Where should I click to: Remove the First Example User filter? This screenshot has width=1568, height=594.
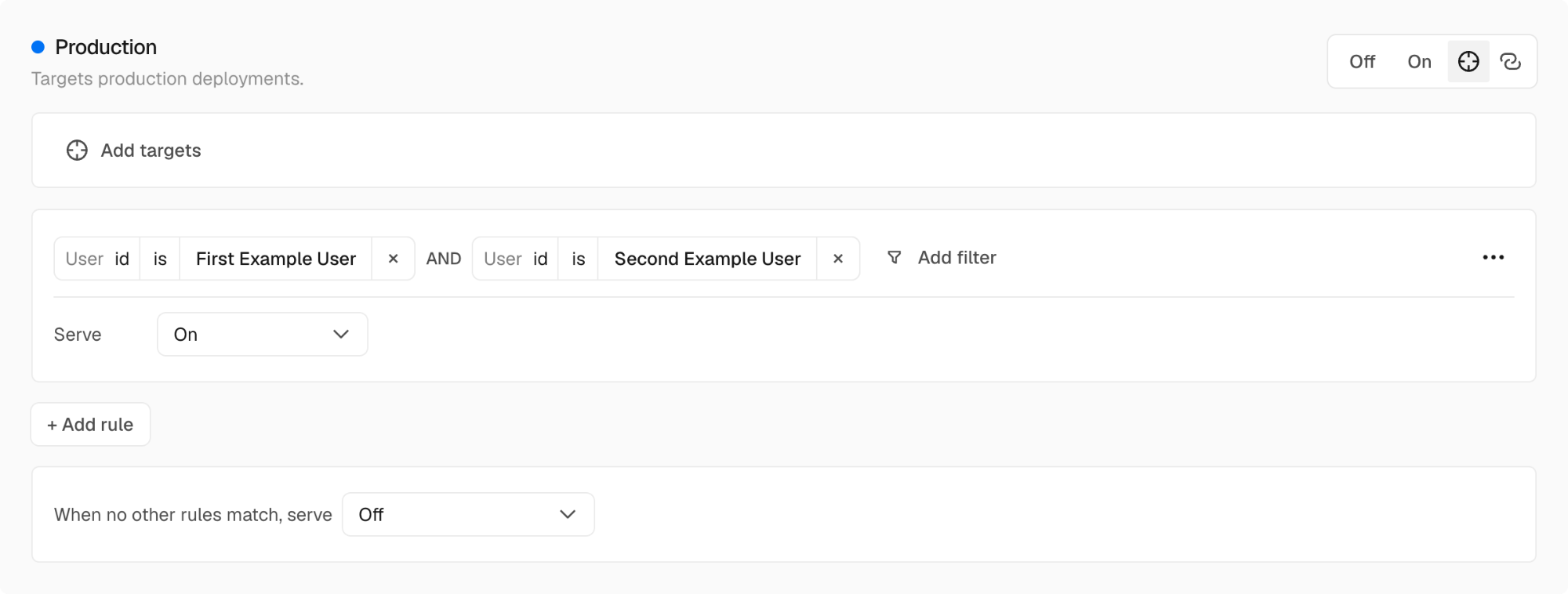tap(393, 259)
